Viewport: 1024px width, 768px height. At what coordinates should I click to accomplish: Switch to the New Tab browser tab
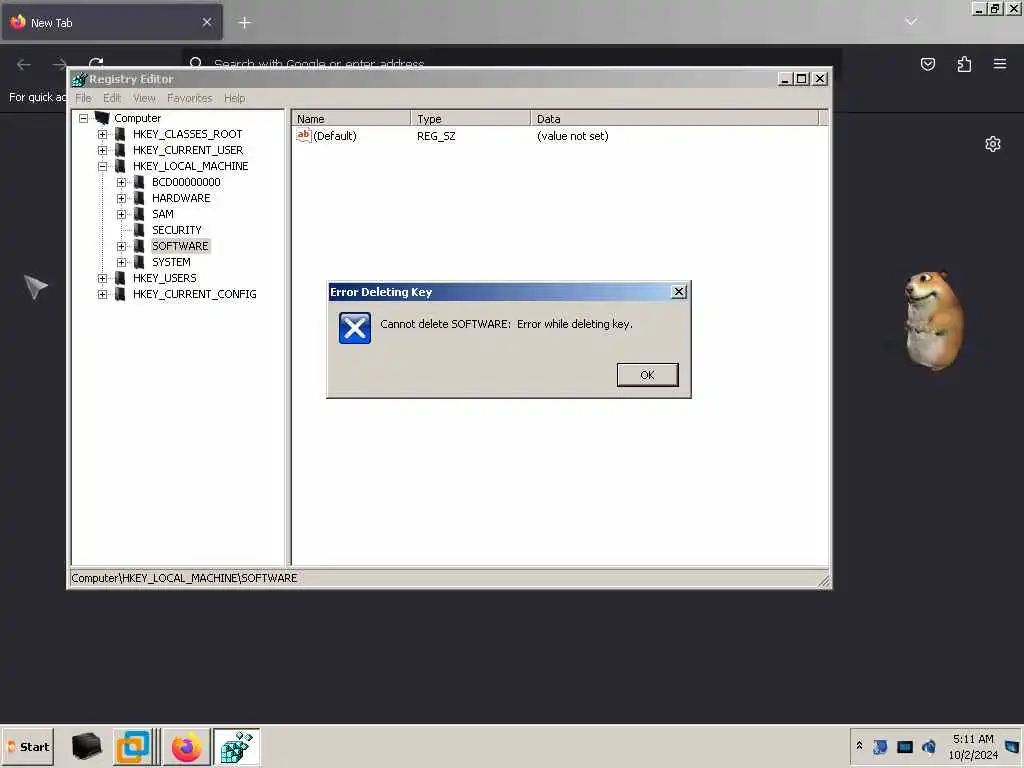(x=111, y=22)
